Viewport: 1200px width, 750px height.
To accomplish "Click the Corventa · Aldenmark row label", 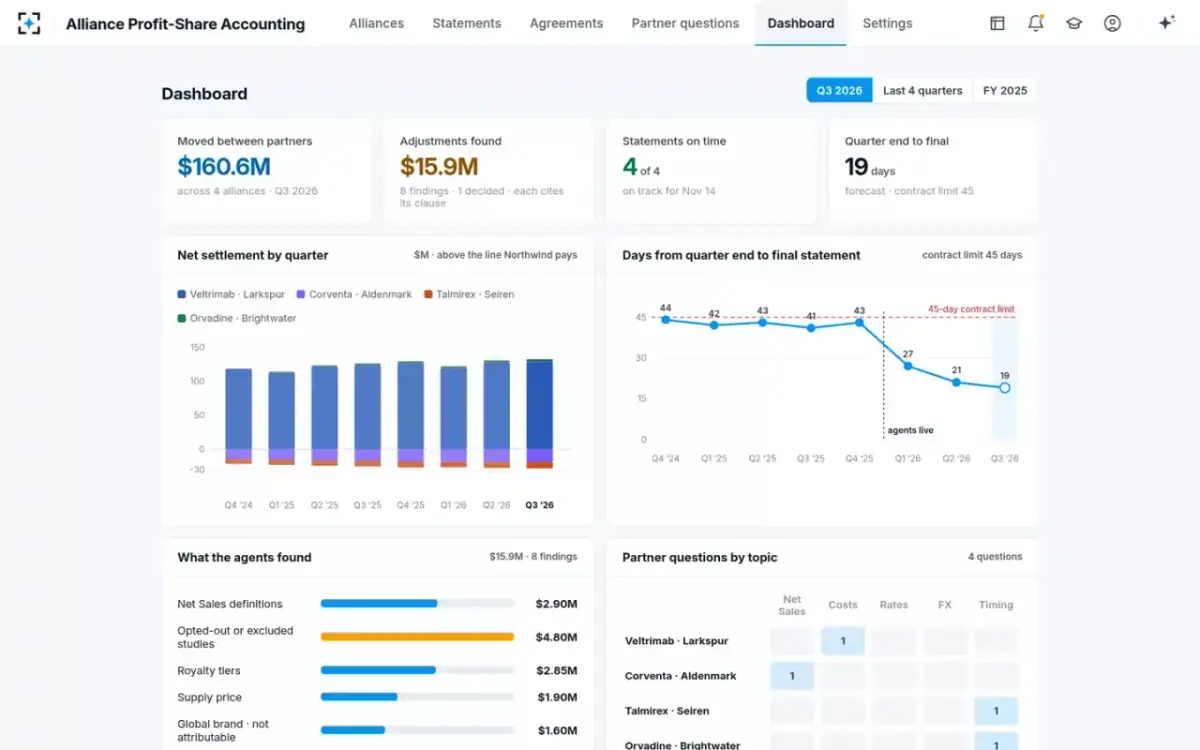I will pyautogui.click(x=680, y=676).
